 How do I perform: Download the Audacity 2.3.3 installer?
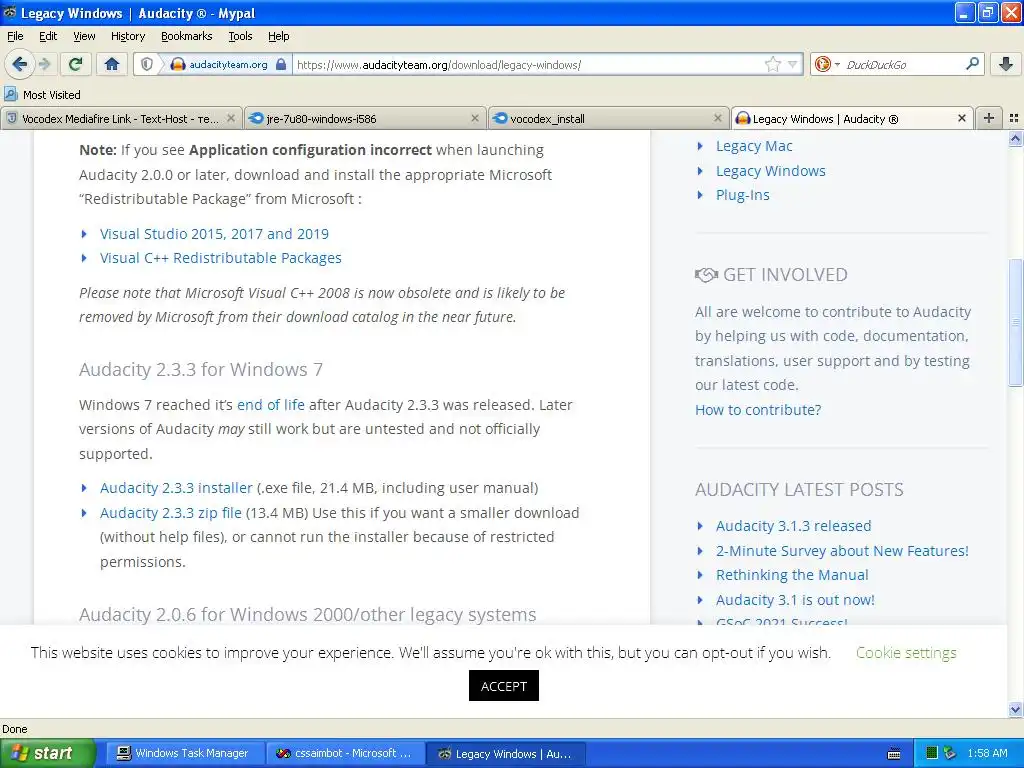tap(176, 488)
